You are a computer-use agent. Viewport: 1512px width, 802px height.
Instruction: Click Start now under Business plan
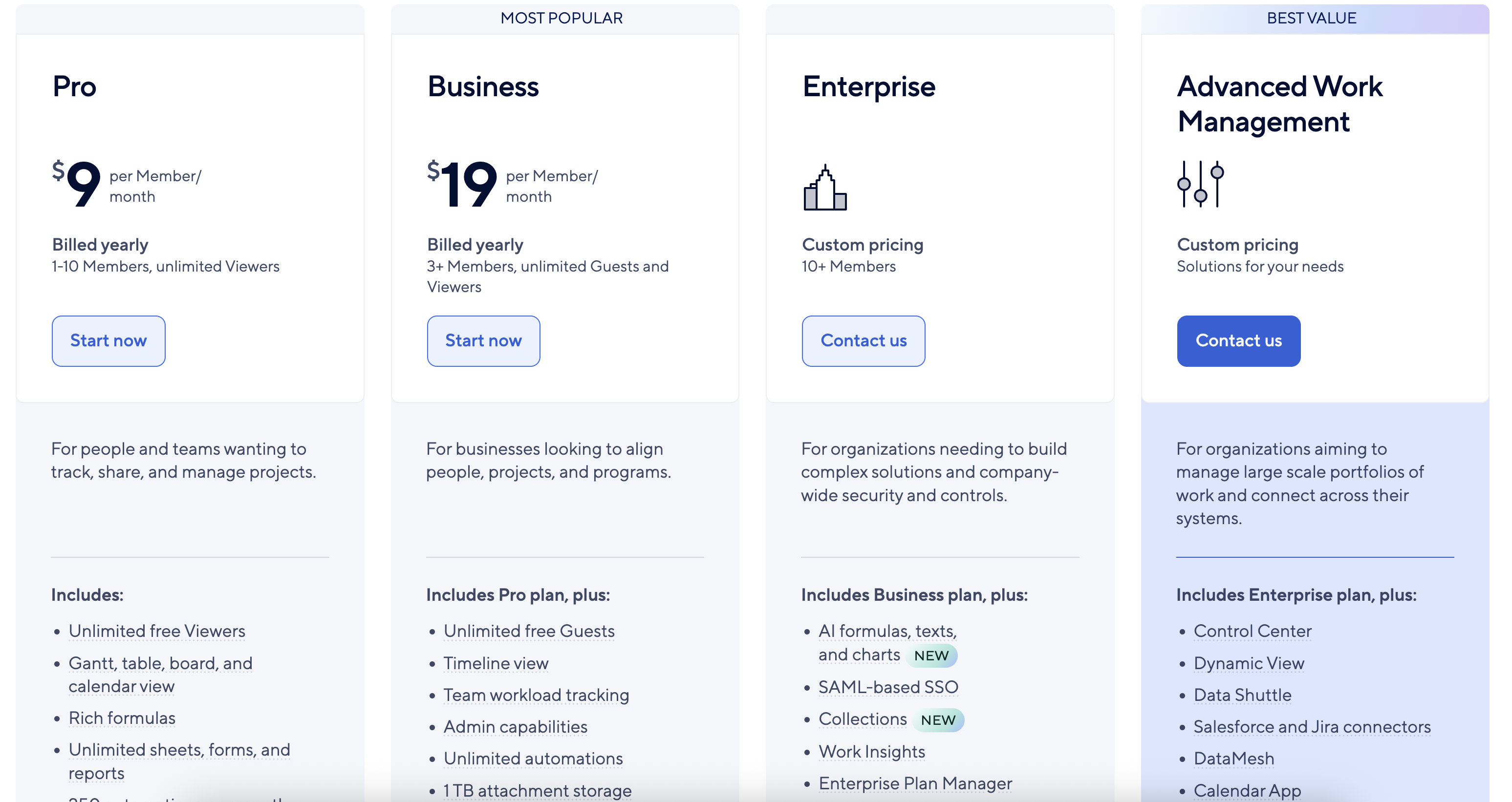[483, 341]
